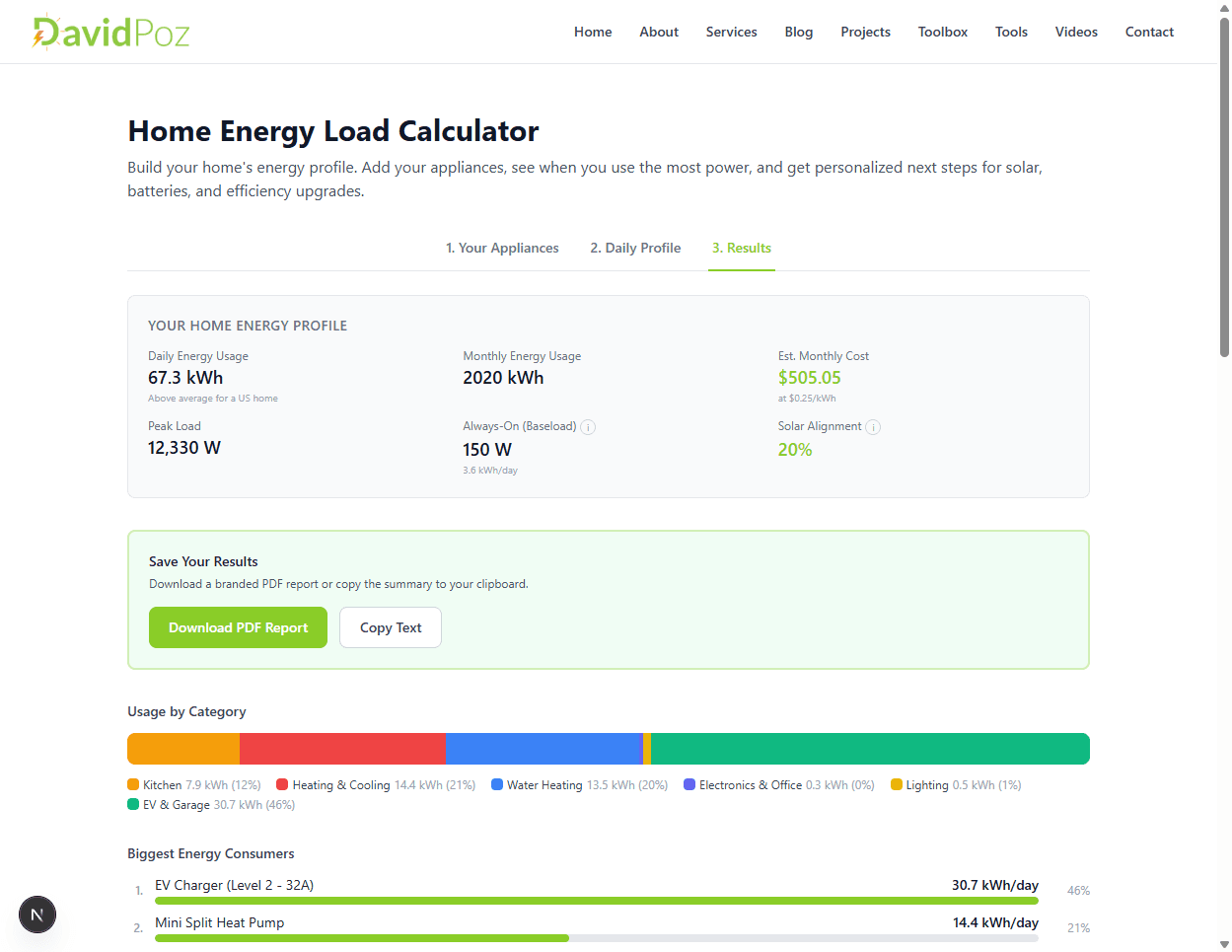Click the red Heating & Cooling bar segment
The image size is (1232, 952).
point(342,749)
